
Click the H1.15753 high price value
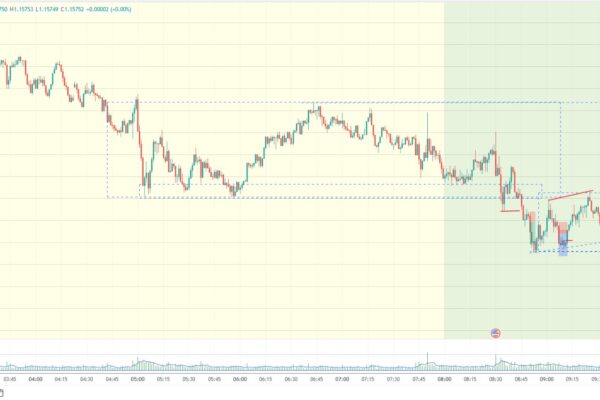click(22, 9)
